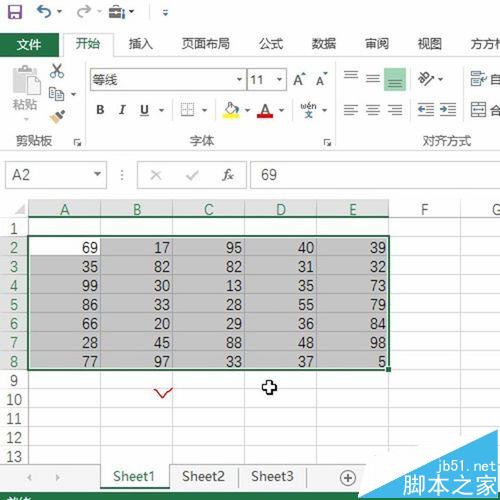Open the font size dropdown
The width and height of the screenshot is (500, 500).
(x=279, y=79)
